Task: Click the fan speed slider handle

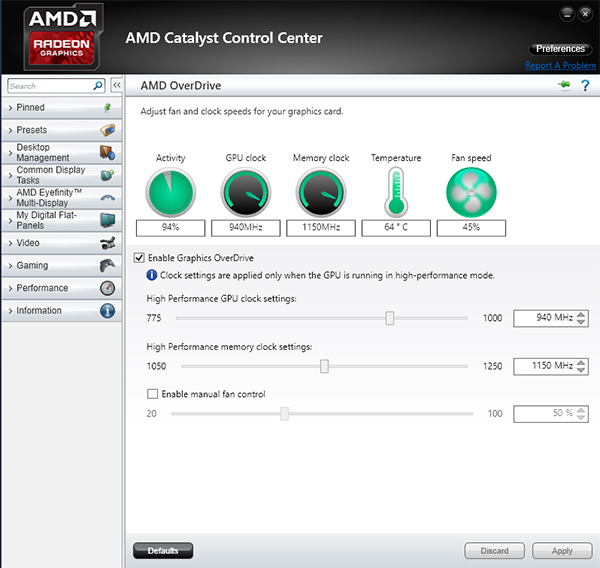Action: pyautogui.click(x=284, y=413)
